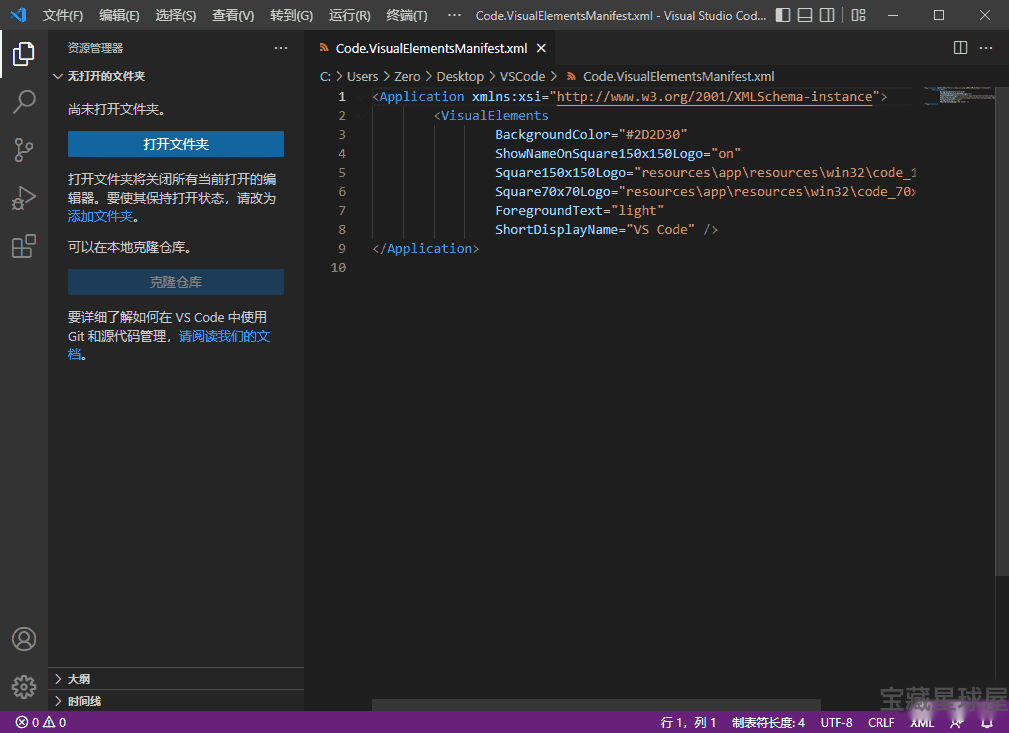Open the 运行(R) menu
This screenshot has width=1009, height=733.
coord(349,15)
